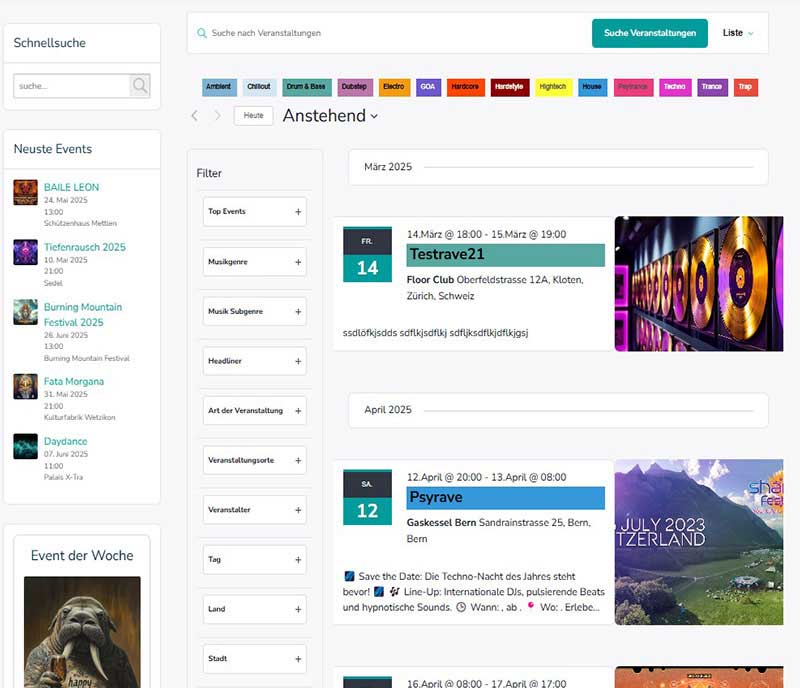This screenshot has height=688, width=800.
Task: Click the Daydance event thumbnail icon
Action: coord(25,446)
